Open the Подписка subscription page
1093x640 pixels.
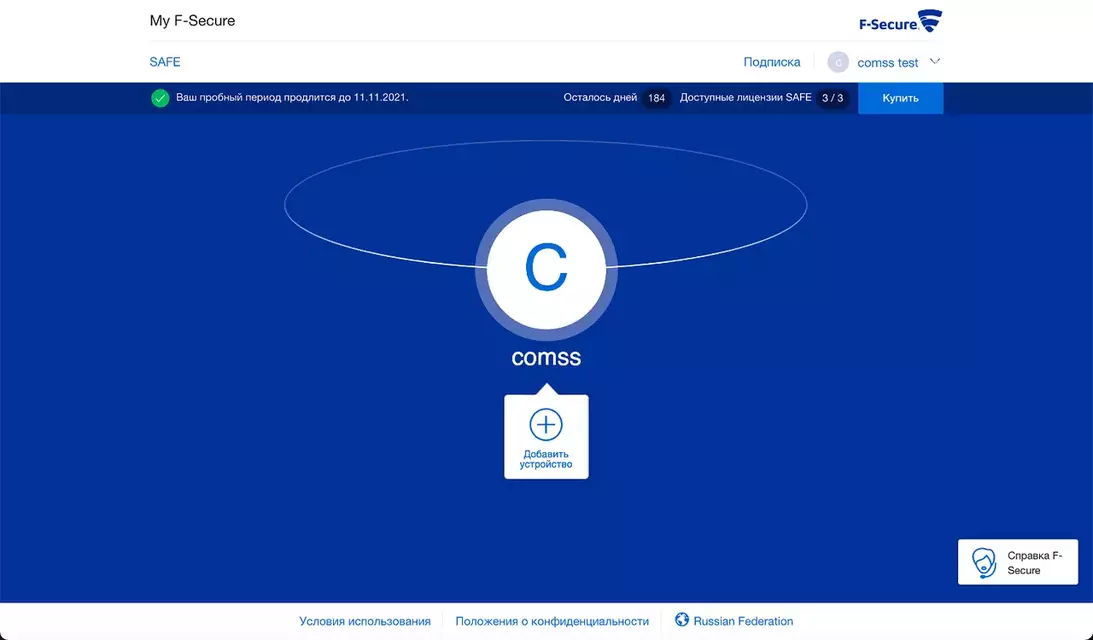[772, 62]
